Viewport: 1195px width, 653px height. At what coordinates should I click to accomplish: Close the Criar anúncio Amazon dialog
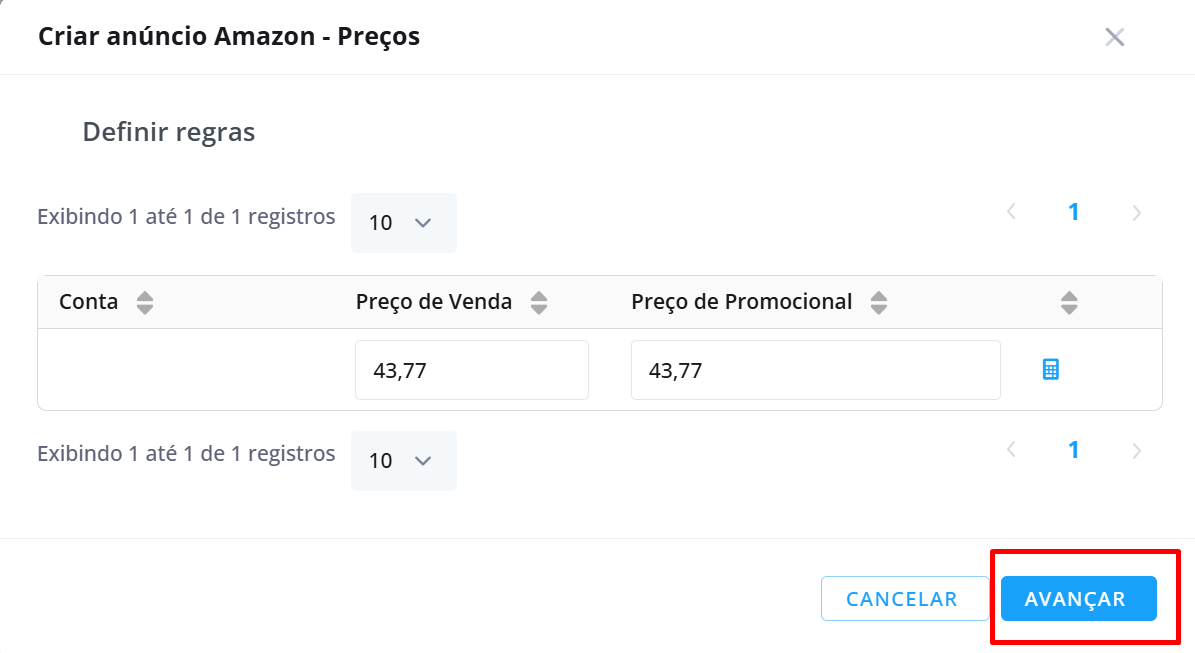(1114, 37)
